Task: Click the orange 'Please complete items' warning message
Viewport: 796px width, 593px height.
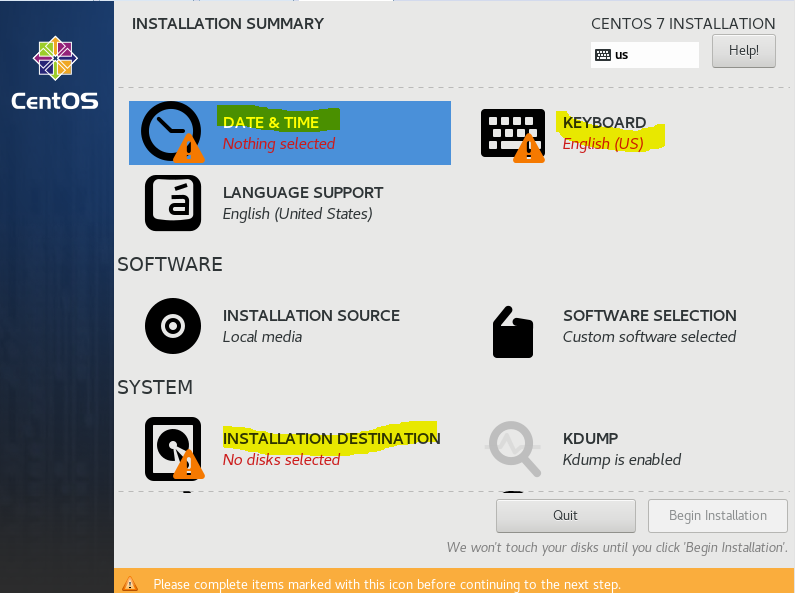Action: pyautogui.click(x=387, y=584)
